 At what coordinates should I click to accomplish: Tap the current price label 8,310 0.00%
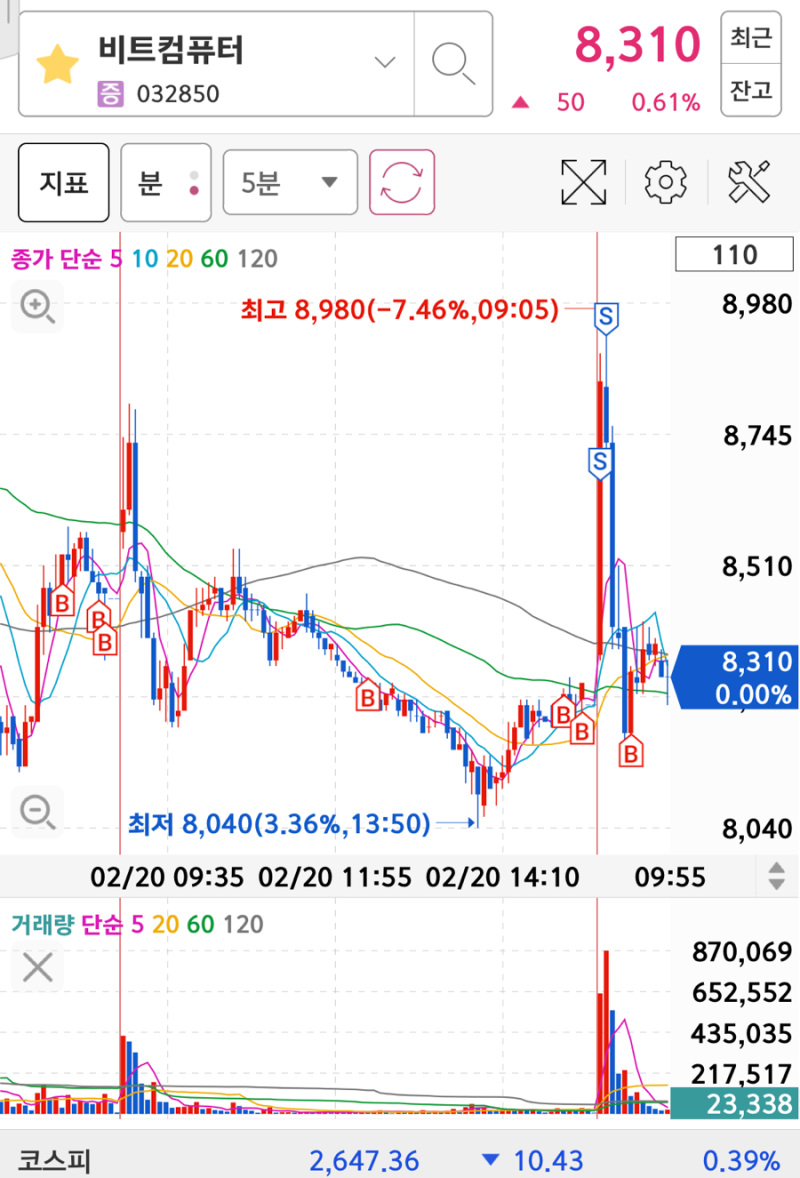734,678
